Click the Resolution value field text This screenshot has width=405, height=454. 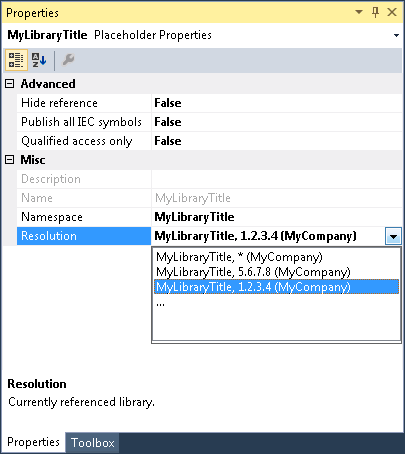pos(255,236)
